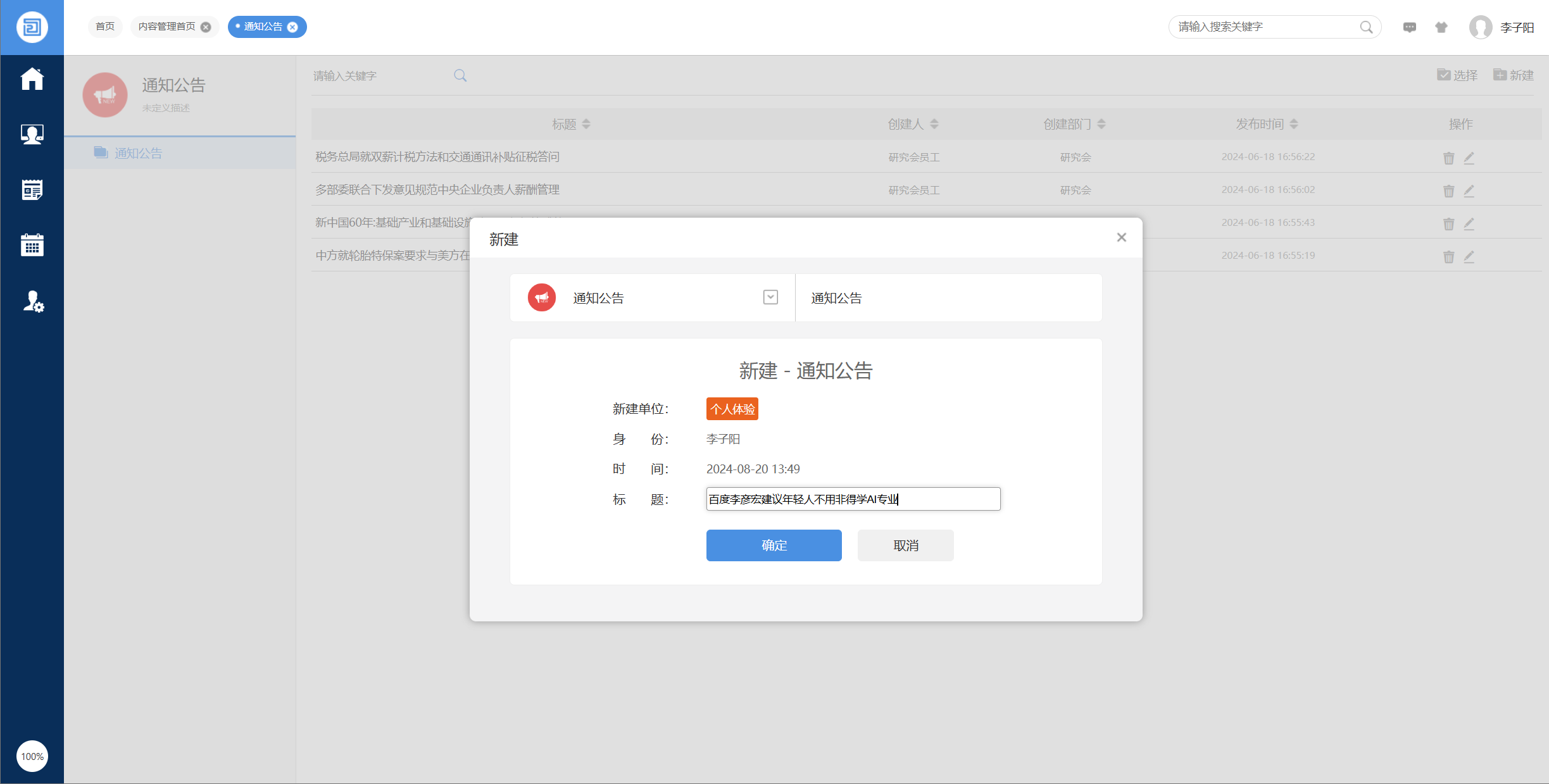
Task: Click the global search magnifier icon
Action: point(1366,27)
